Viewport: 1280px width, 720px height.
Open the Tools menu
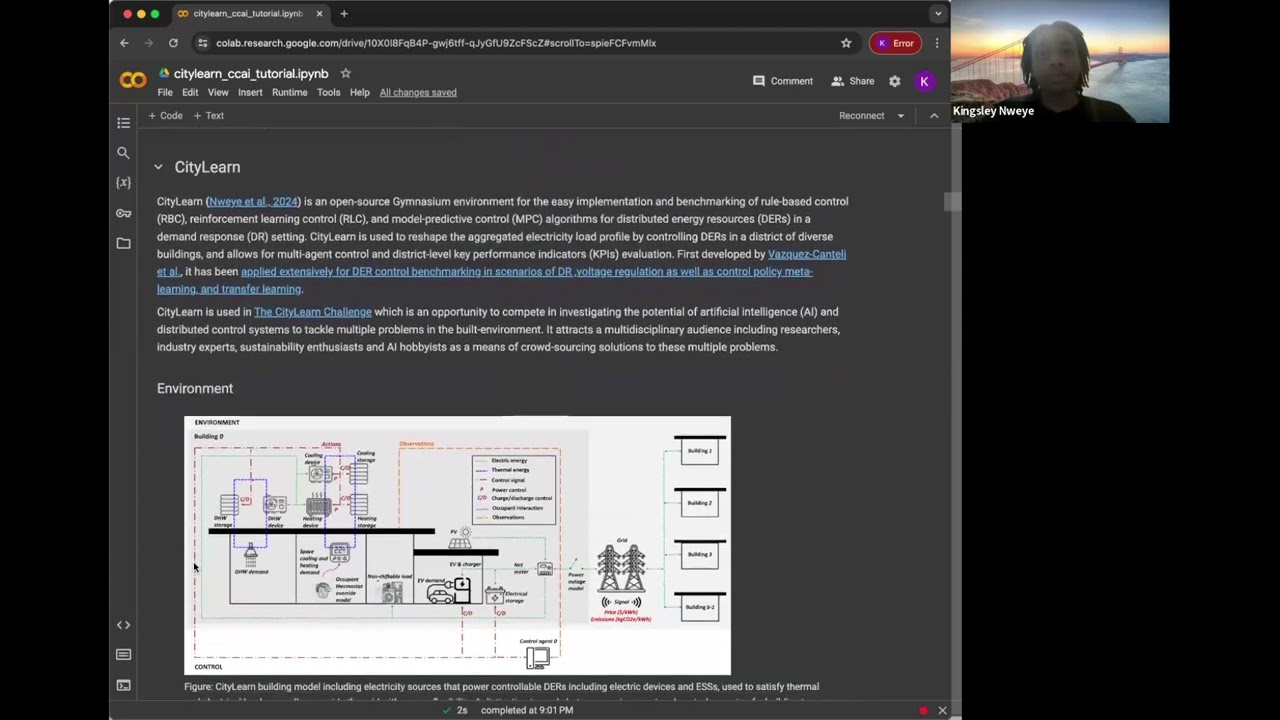328,93
